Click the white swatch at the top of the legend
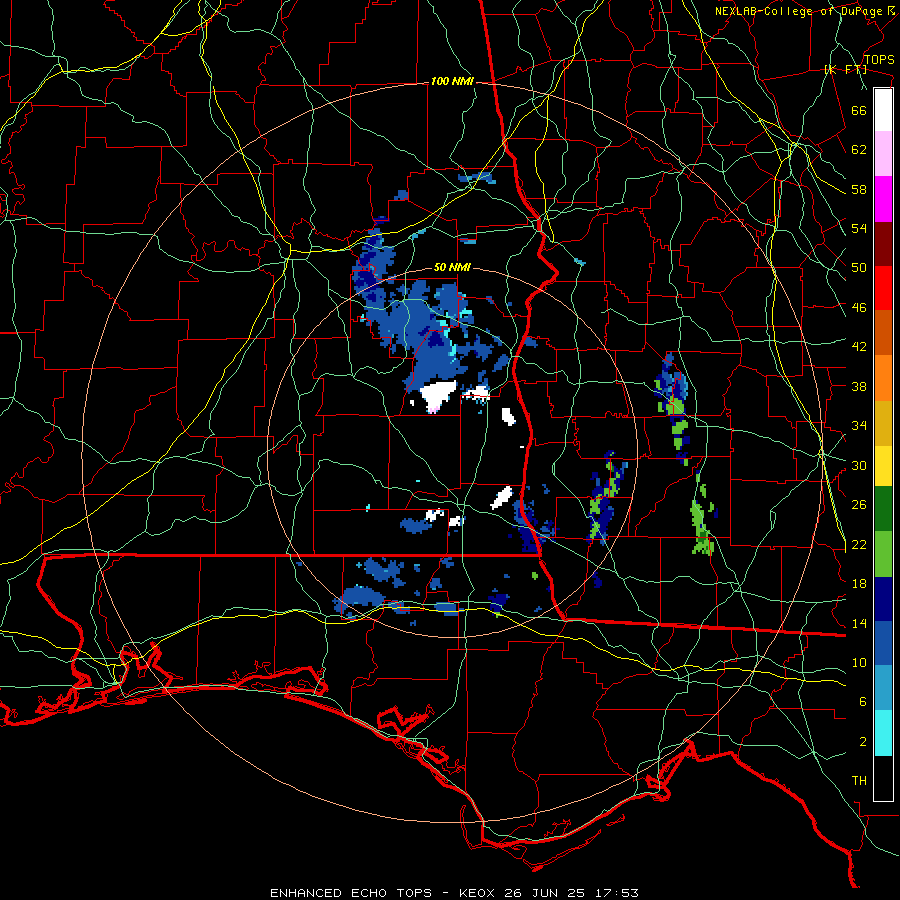The width and height of the screenshot is (900, 900). tap(883, 110)
